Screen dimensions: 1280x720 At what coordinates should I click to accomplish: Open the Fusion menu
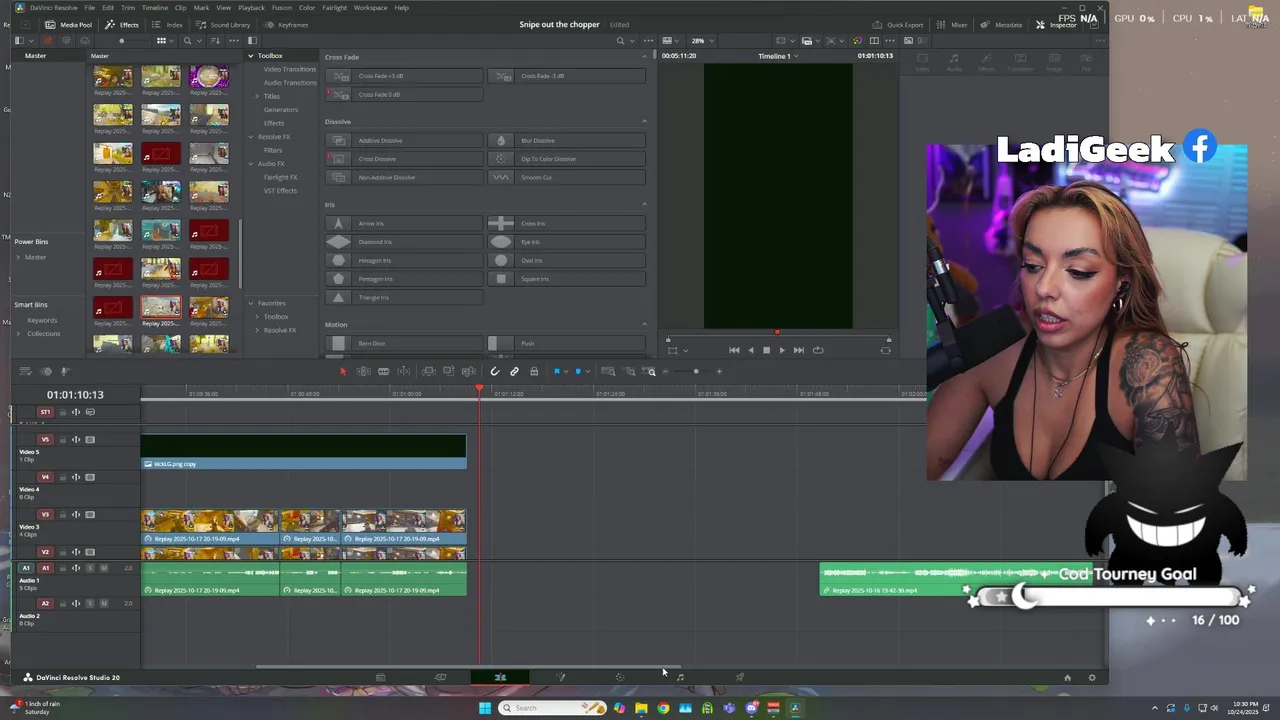point(281,8)
